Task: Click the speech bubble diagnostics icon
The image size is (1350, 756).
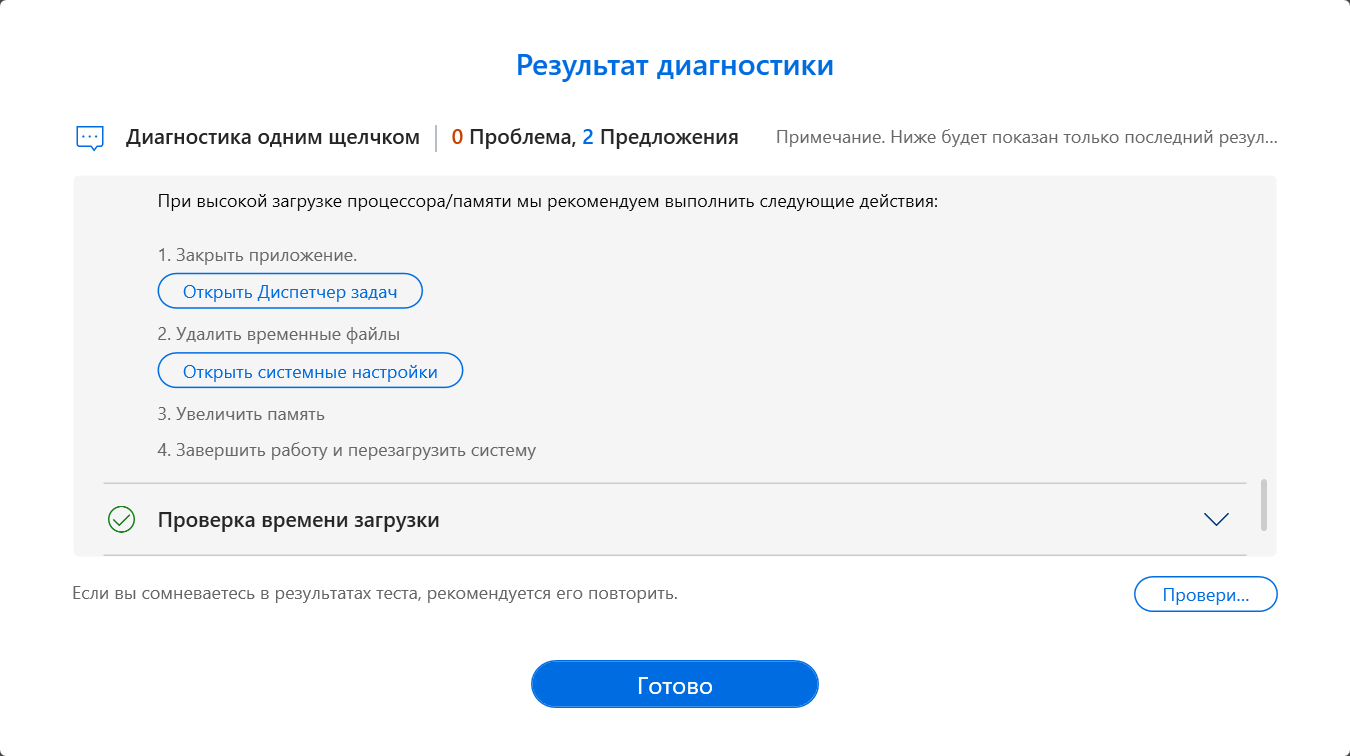Action: (90, 138)
